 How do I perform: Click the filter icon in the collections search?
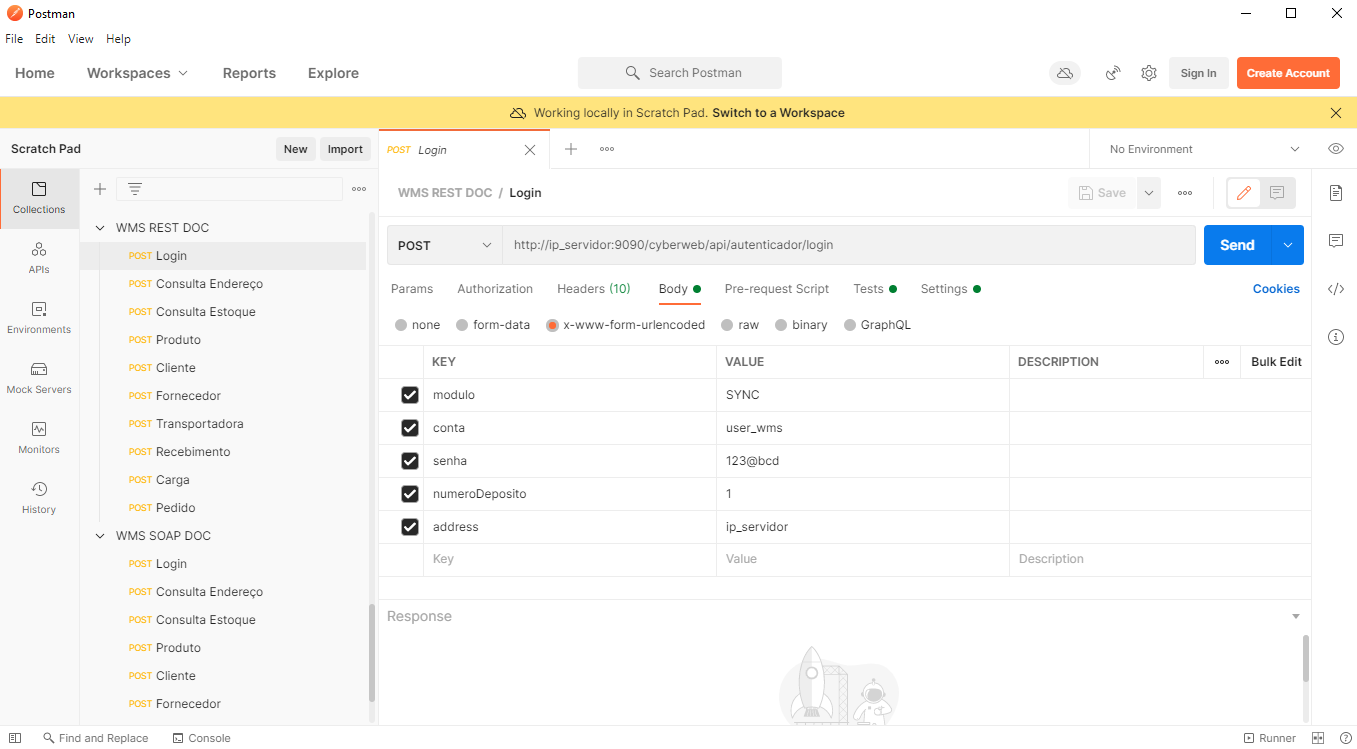point(135,189)
